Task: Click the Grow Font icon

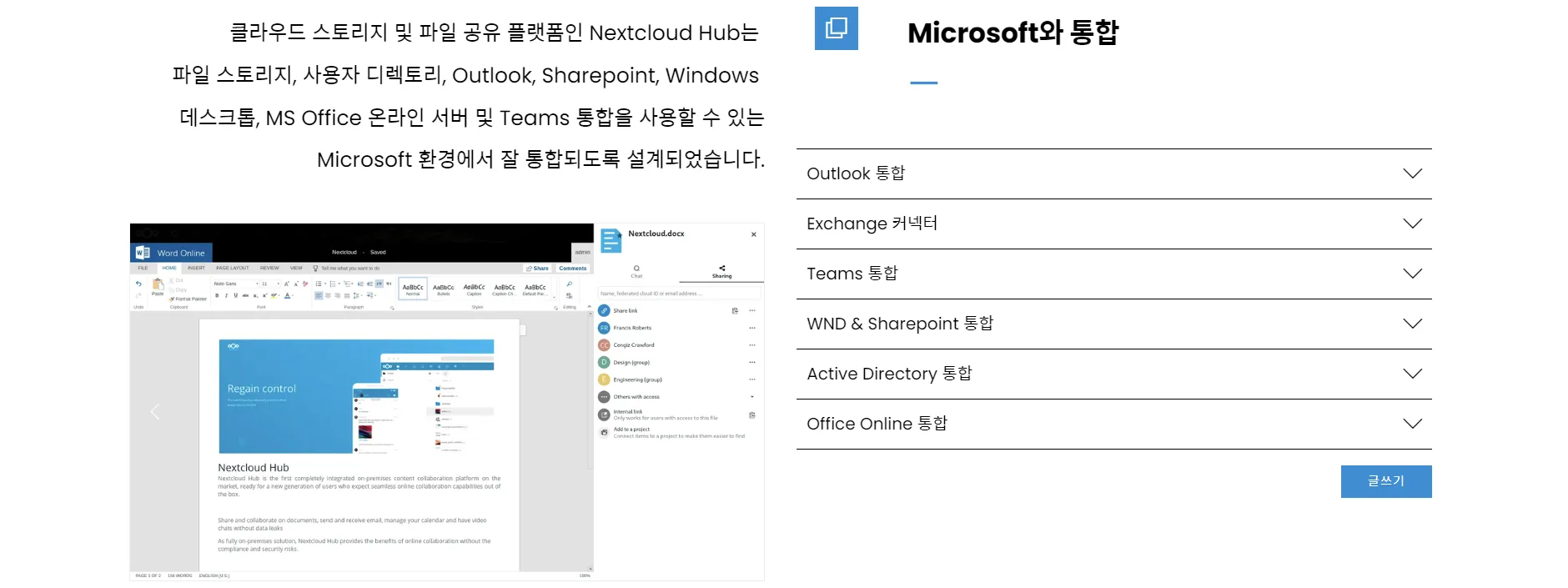Action: coord(287,284)
